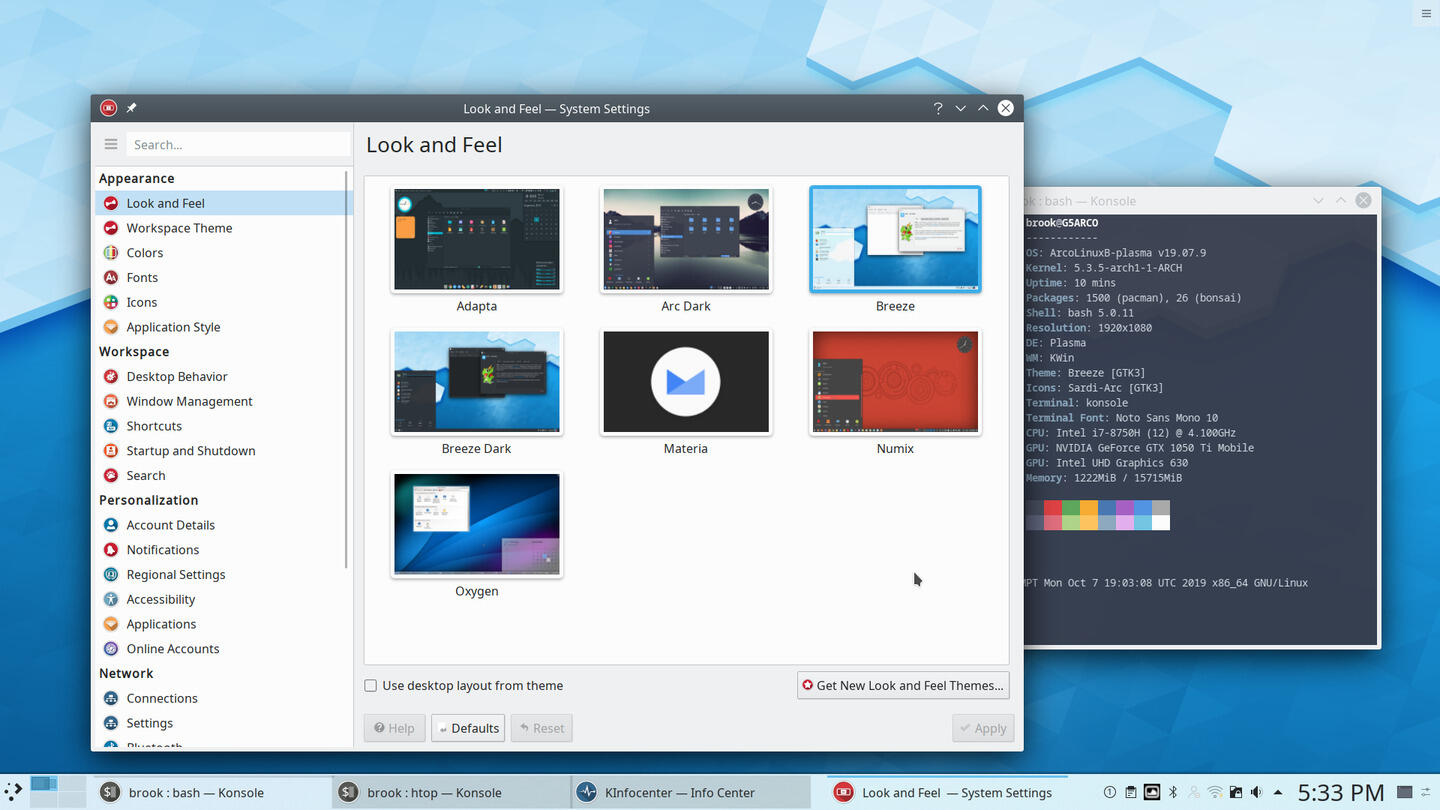Image resolution: width=1440 pixels, height=810 pixels.
Task: Click the green color block in Konsole
Action: (1071, 508)
